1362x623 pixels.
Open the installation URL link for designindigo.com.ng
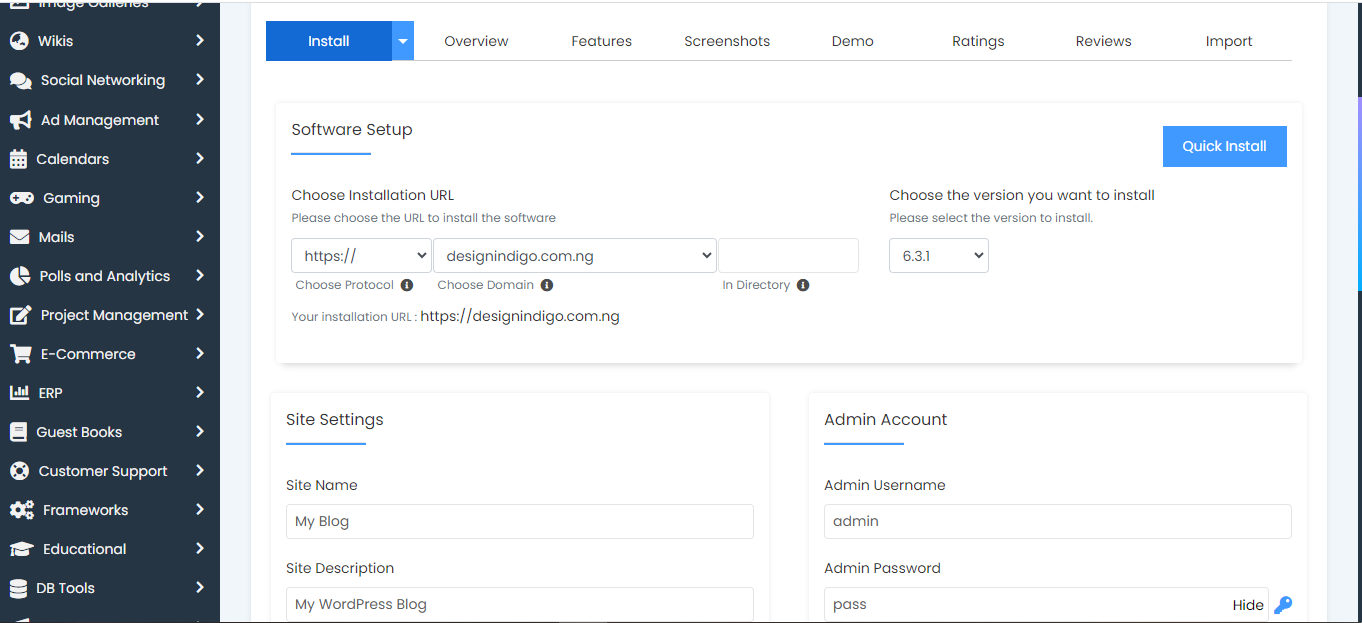[x=520, y=316]
